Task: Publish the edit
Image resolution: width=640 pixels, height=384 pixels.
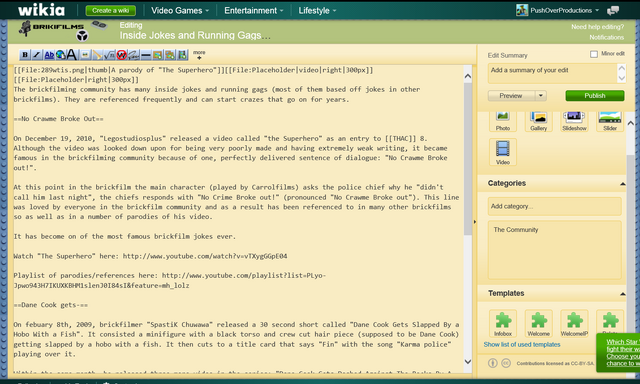Action: (595, 95)
